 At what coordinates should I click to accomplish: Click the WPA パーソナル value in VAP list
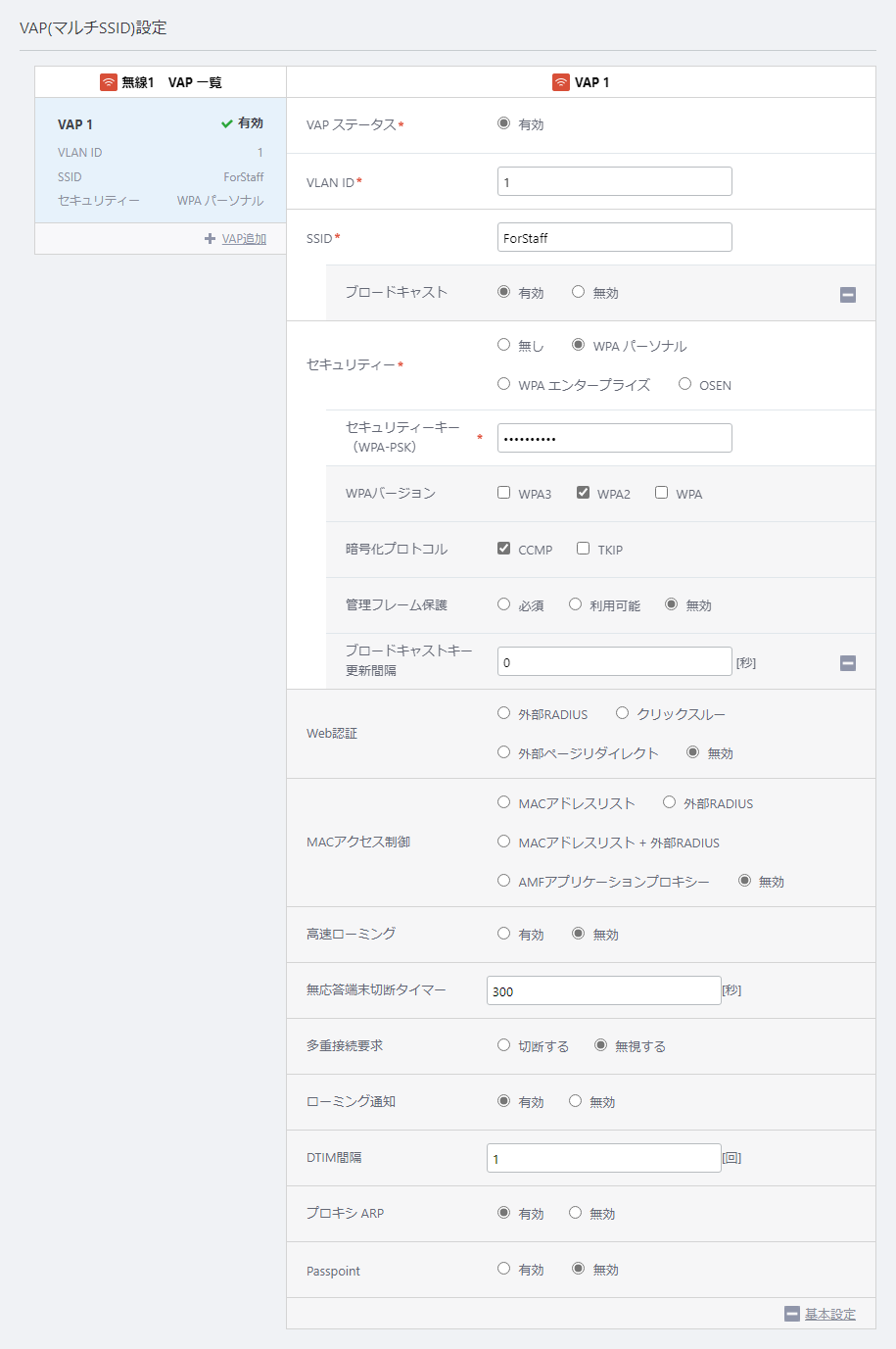tap(220, 201)
